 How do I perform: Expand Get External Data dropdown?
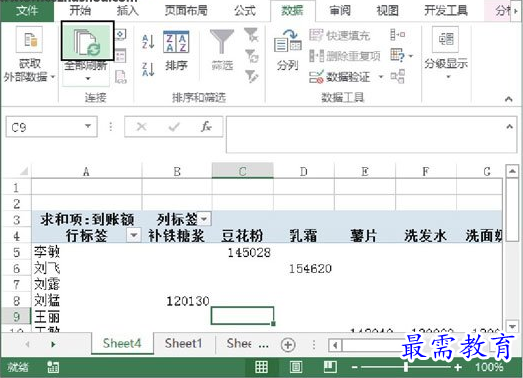coord(53,77)
